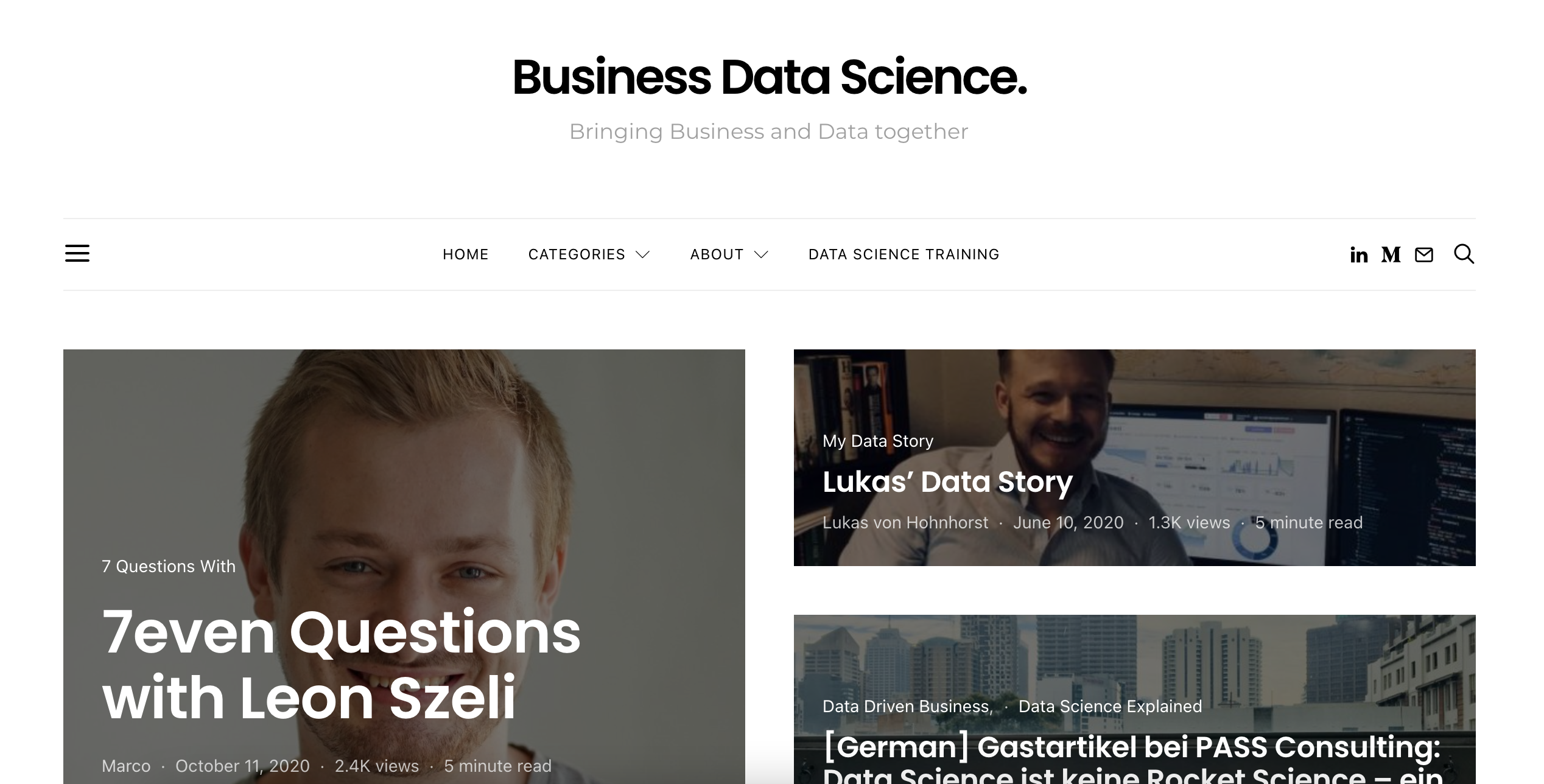The image size is (1544, 784).
Task: Select the My Data Story category label
Action: click(877, 441)
